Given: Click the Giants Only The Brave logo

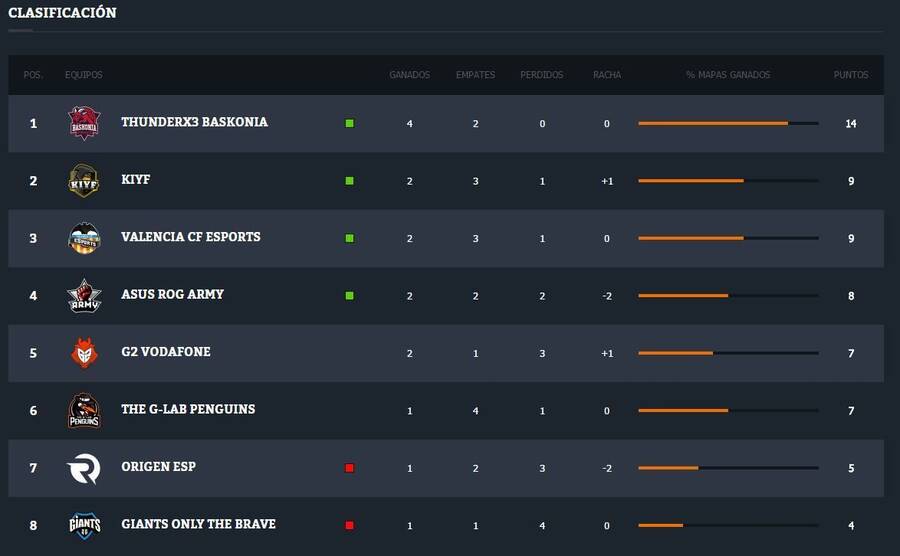Looking at the screenshot, I should 84,526.
